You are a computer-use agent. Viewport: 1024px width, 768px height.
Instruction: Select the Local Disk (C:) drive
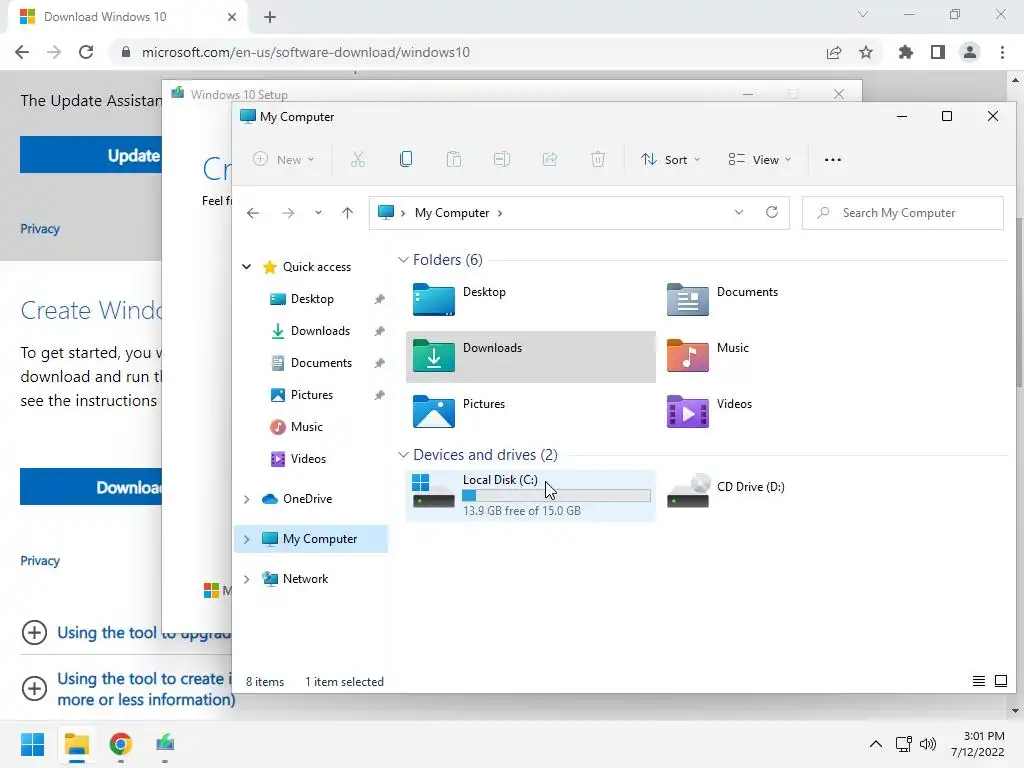pos(531,495)
